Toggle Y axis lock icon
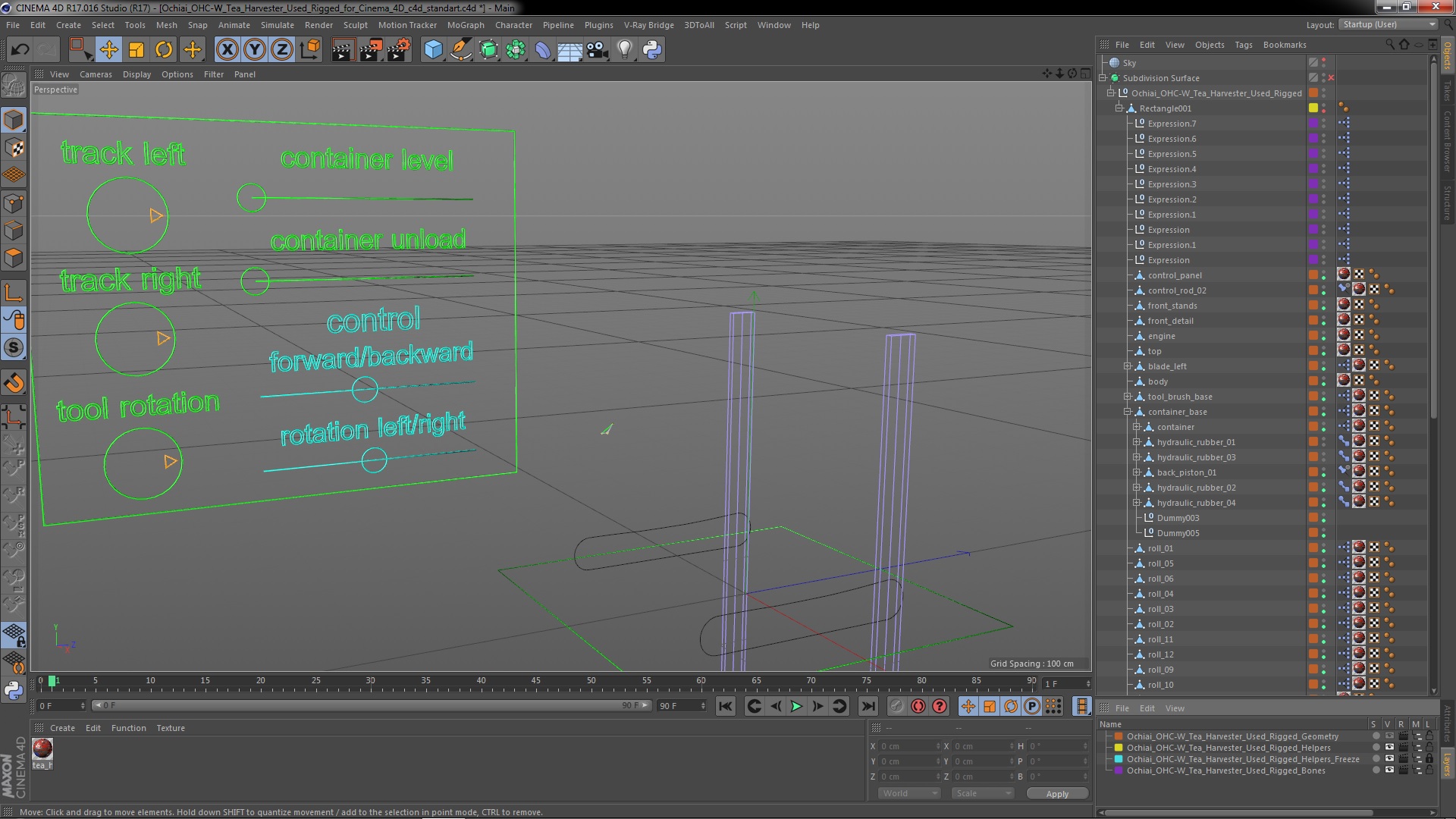The image size is (1456, 819). tap(255, 50)
